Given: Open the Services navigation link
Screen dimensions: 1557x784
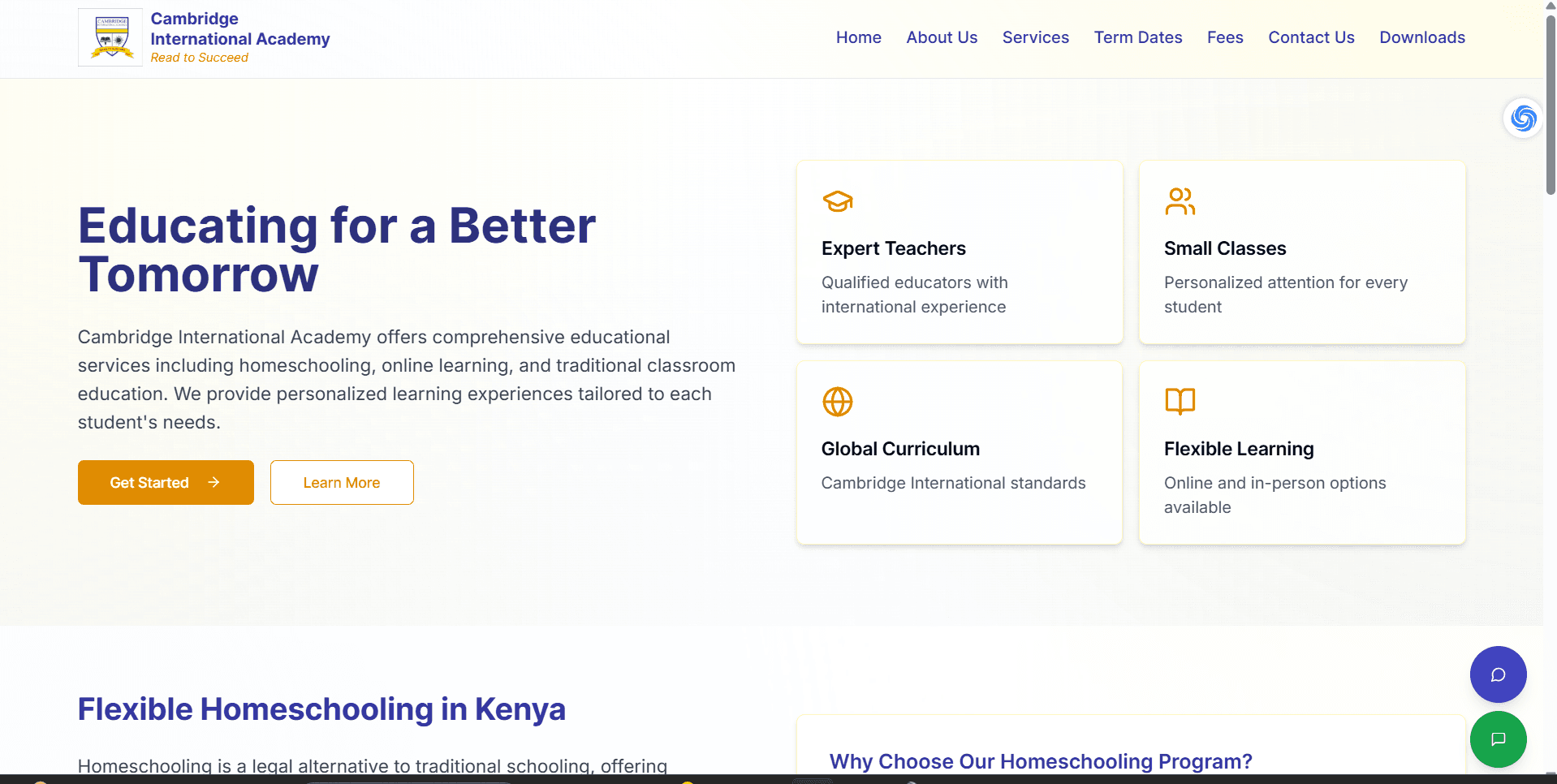Looking at the screenshot, I should point(1035,37).
